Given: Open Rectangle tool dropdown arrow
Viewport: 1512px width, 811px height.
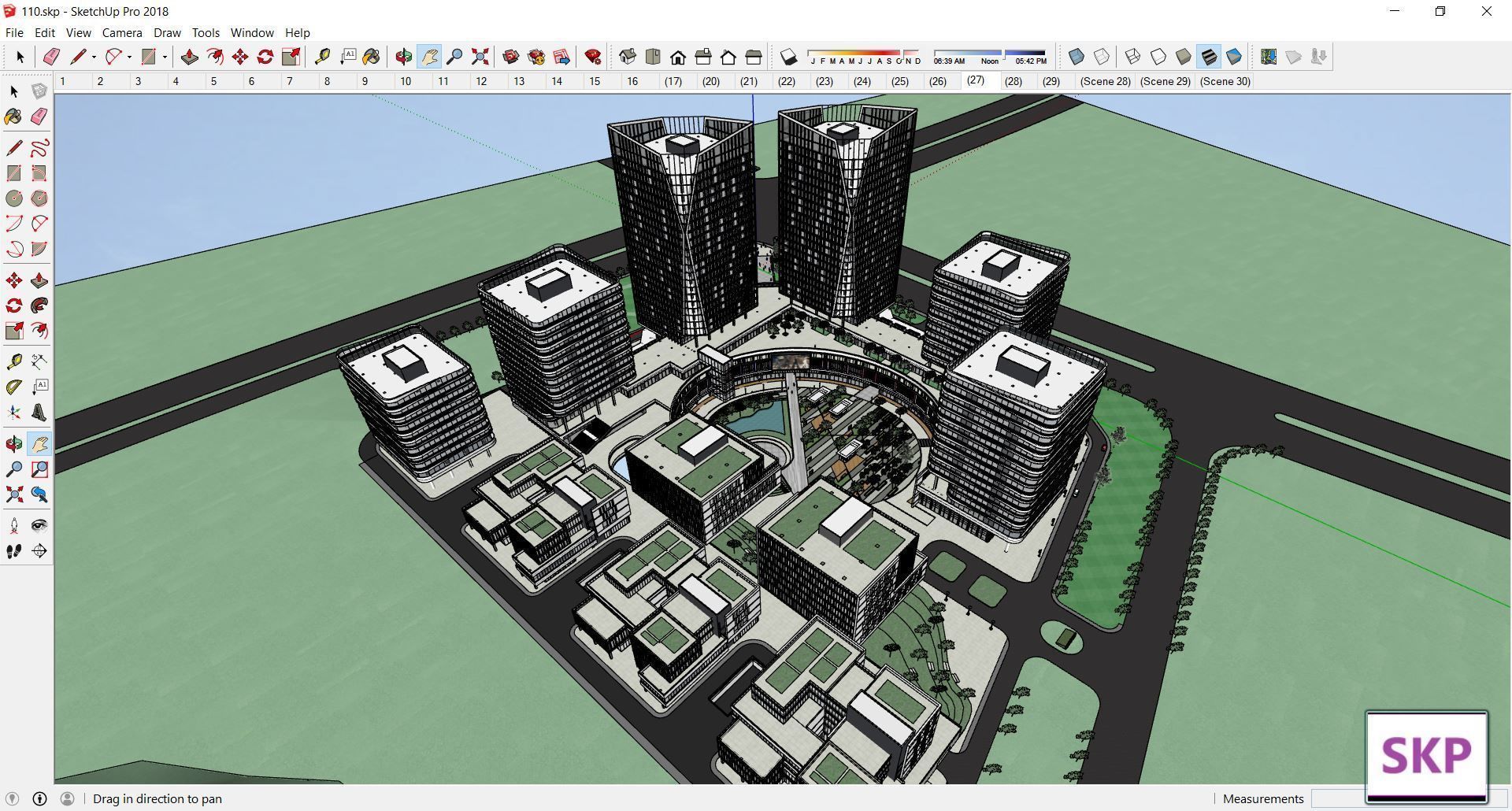Looking at the screenshot, I should tap(165, 57).
